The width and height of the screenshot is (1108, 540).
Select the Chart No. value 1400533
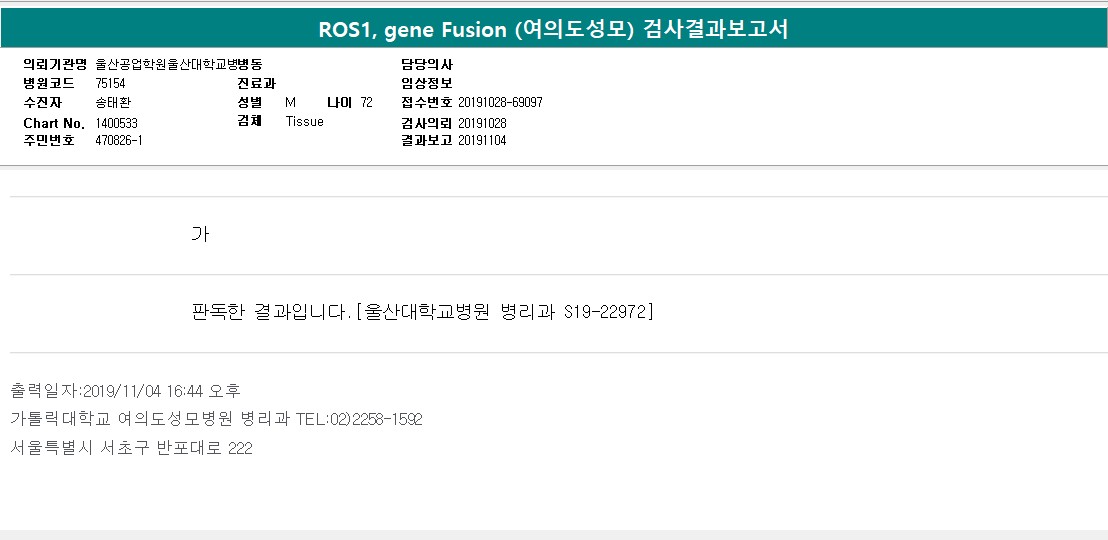tap(116, 123)
